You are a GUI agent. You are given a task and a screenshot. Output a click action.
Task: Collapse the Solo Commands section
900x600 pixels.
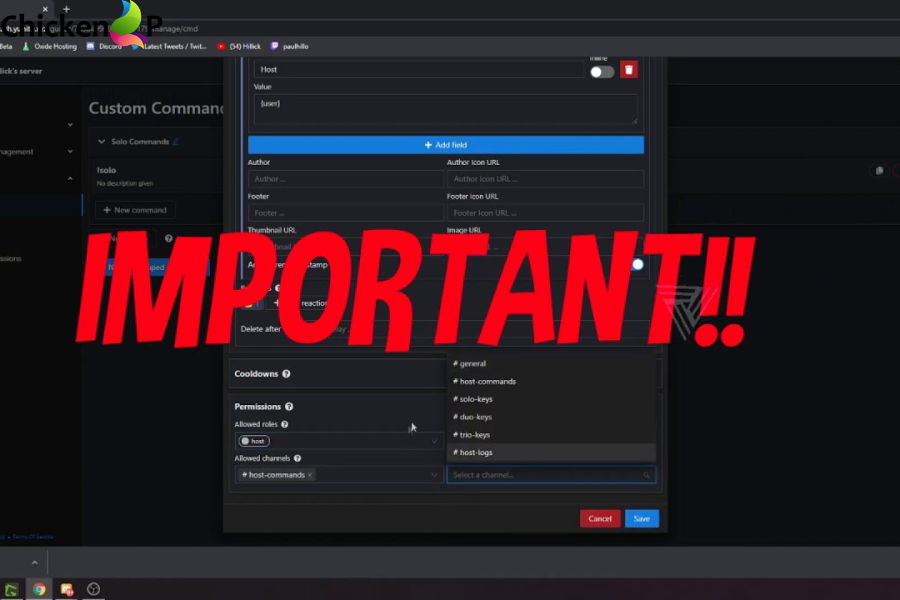(x=102, y=142)
